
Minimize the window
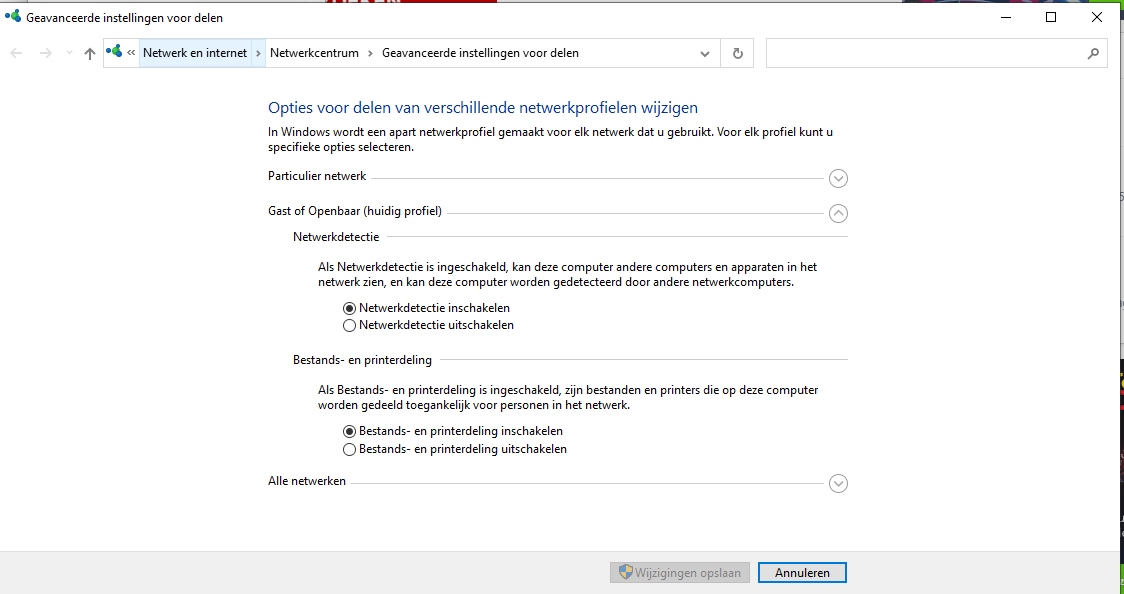pos(1006,17)
